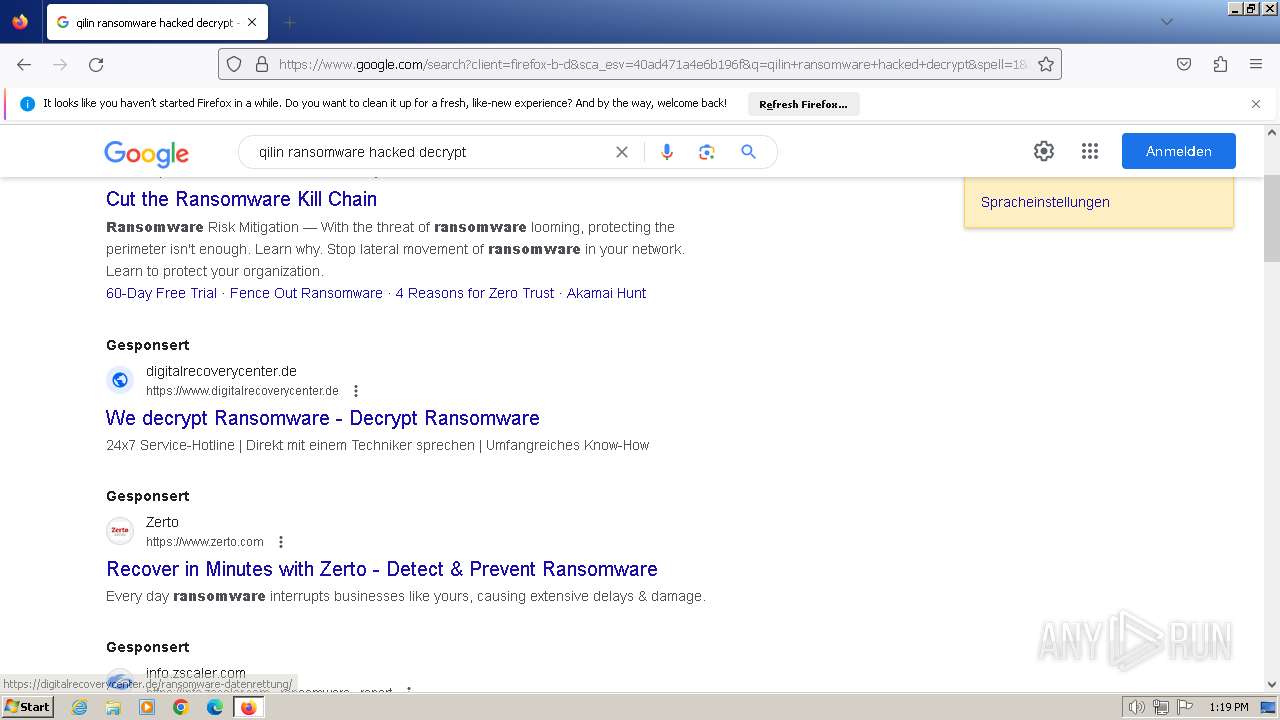Close the qilin ransomware search tab
The image size is (1280, 720).
(251, 22)
